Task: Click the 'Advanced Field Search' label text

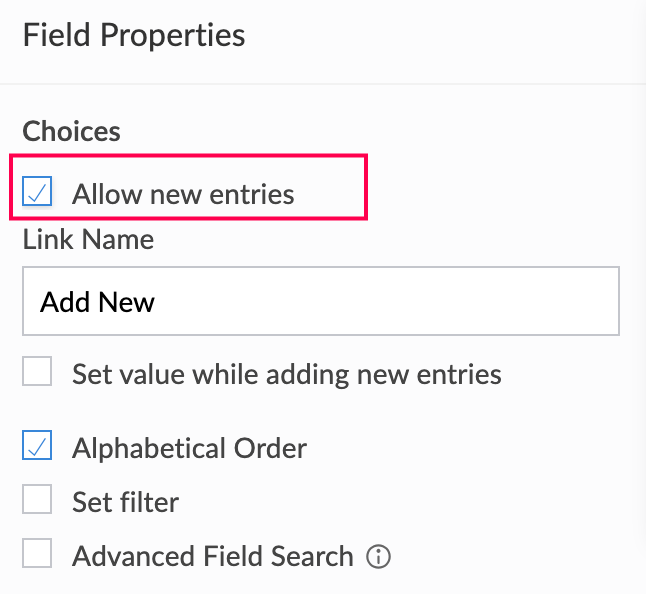Action: [212, 556]
